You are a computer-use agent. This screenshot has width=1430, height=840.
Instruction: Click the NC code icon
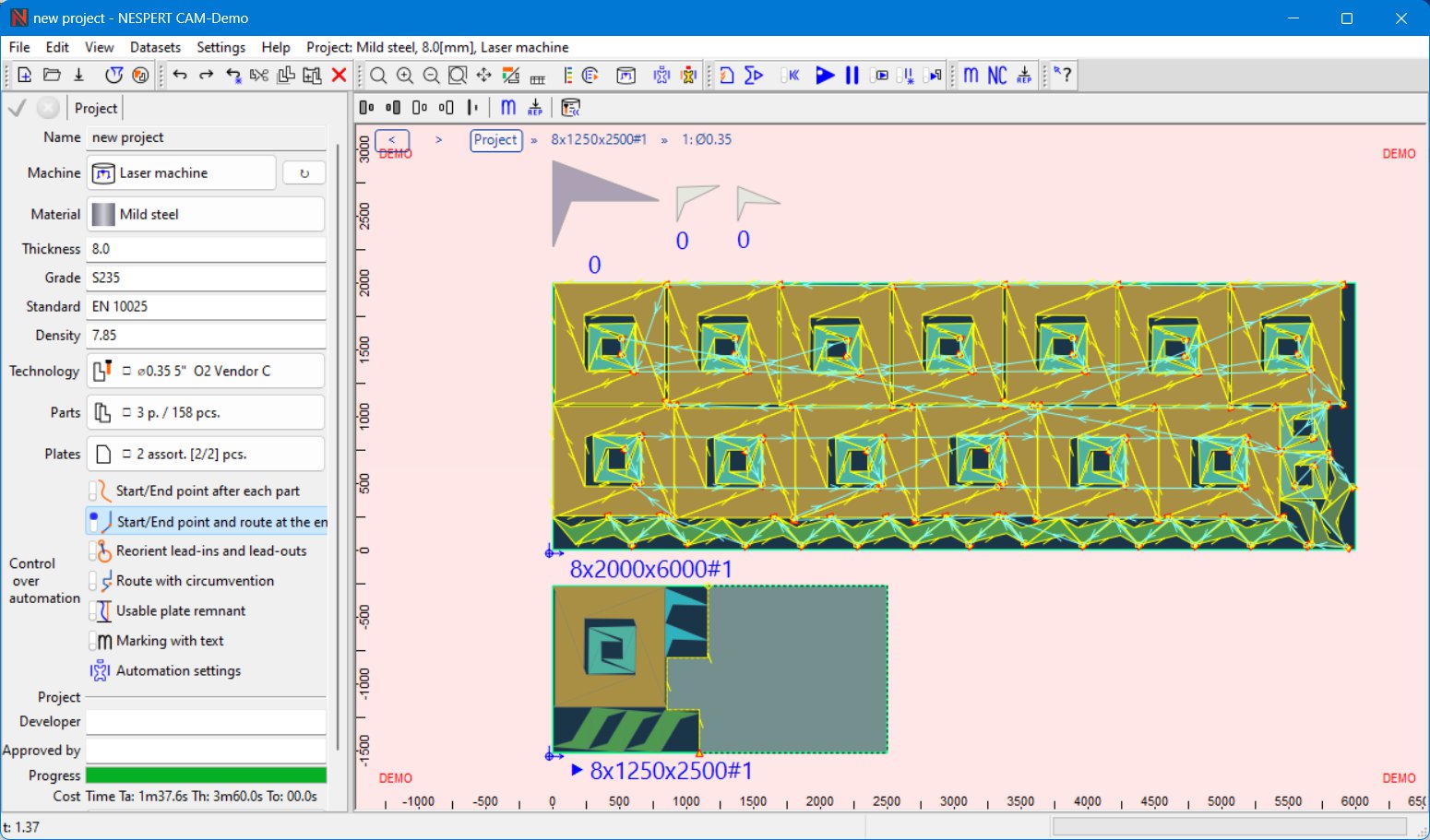[x=997, y=76]
